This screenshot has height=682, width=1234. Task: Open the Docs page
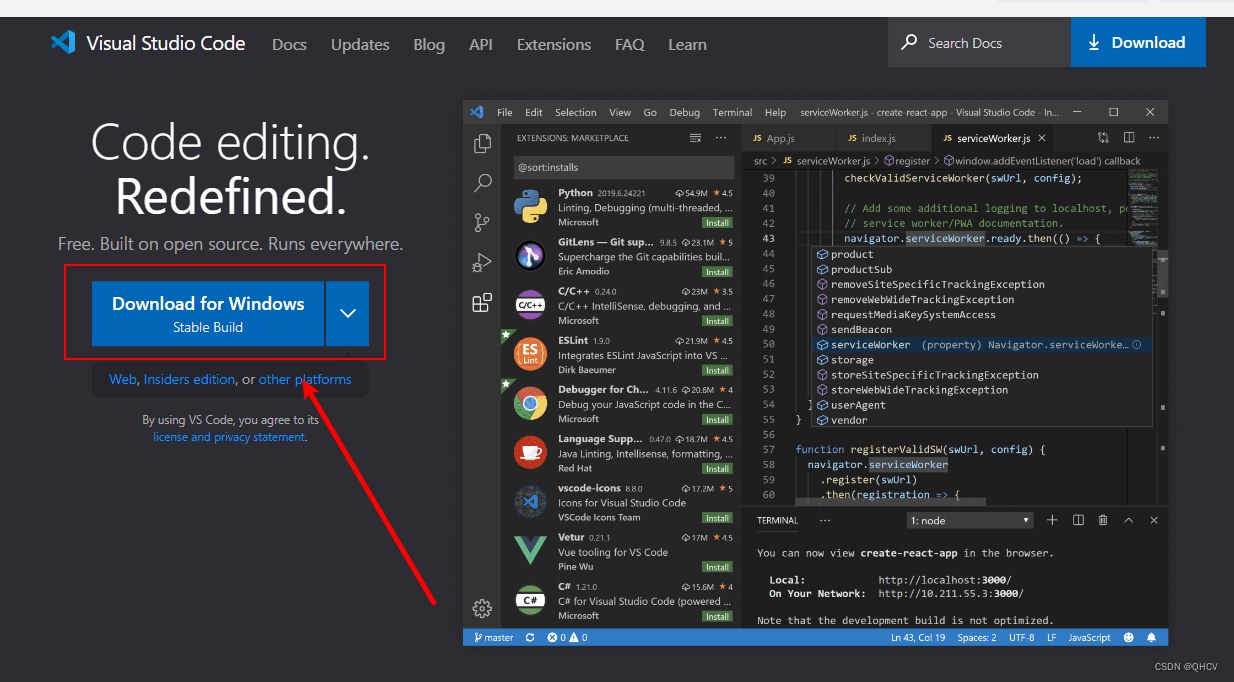tap(289, 44)
